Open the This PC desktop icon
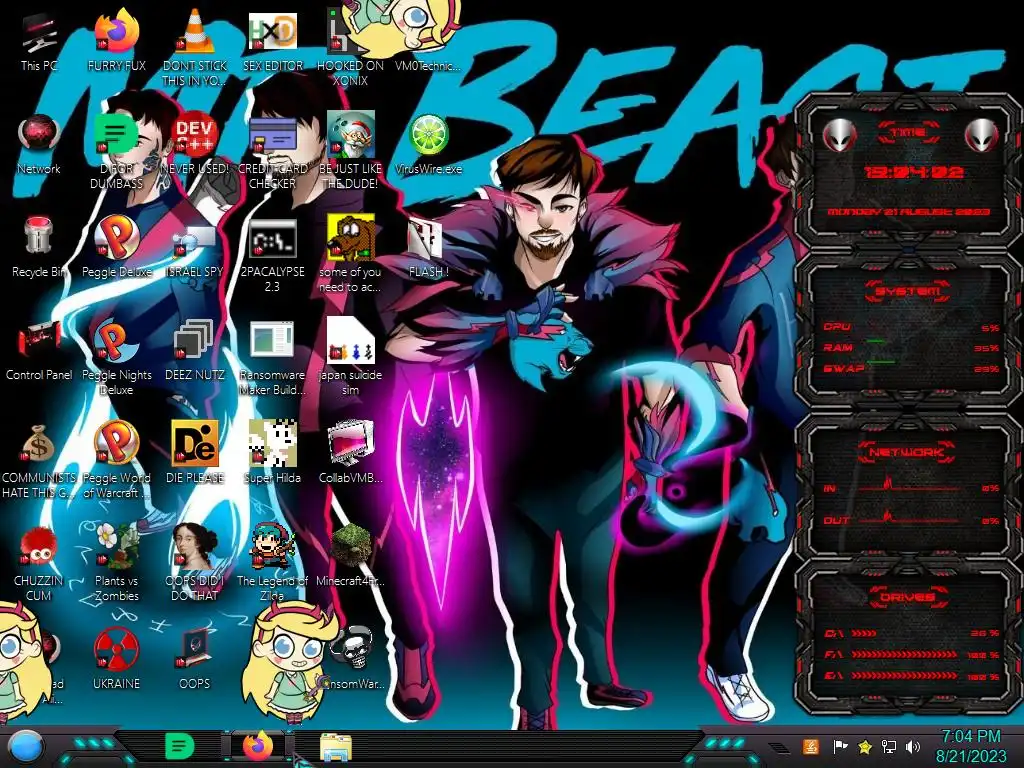 pos(39,34)
